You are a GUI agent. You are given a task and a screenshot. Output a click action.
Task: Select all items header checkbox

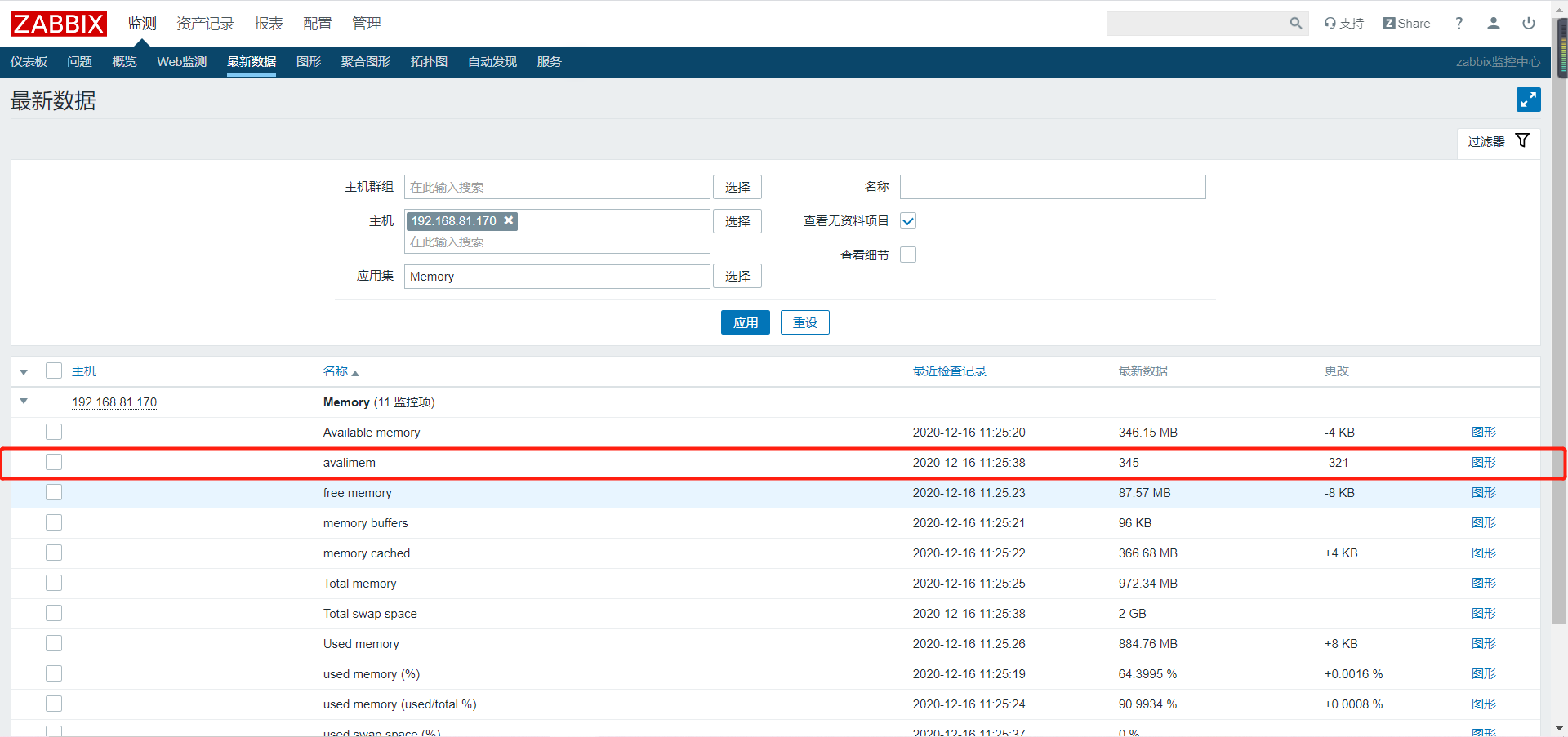point(54,371)
